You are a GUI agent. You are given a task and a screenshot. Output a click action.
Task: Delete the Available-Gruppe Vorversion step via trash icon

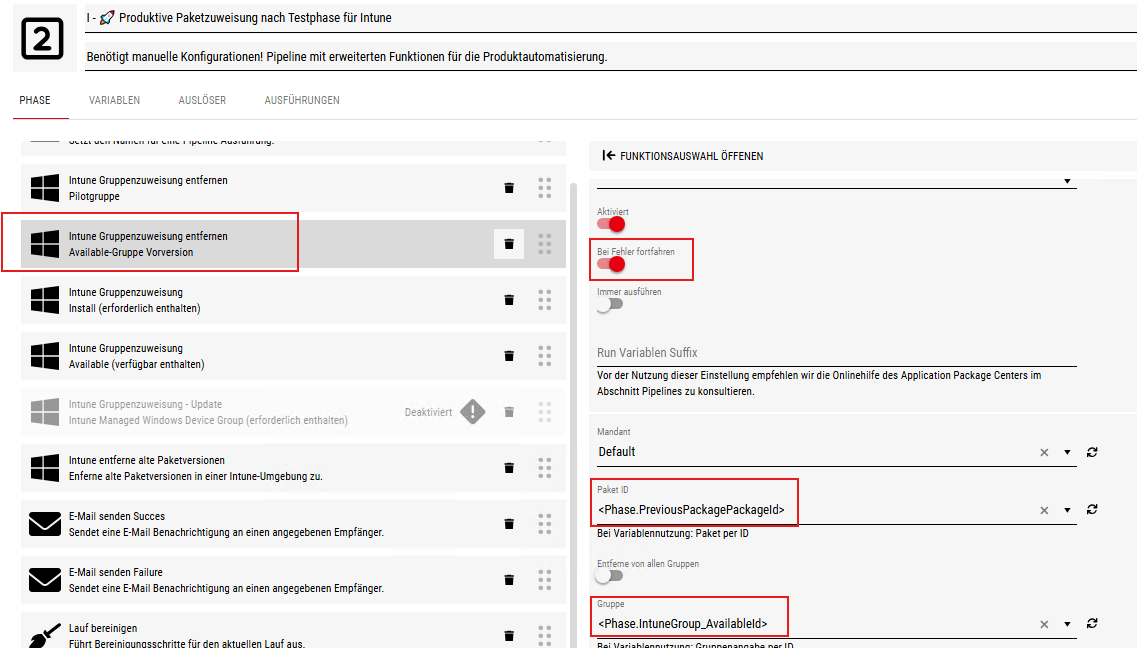click(509, 244)
